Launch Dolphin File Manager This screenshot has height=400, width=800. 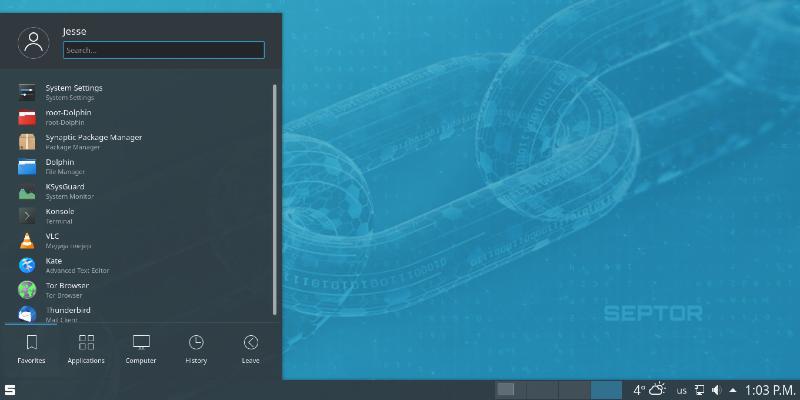60,166
